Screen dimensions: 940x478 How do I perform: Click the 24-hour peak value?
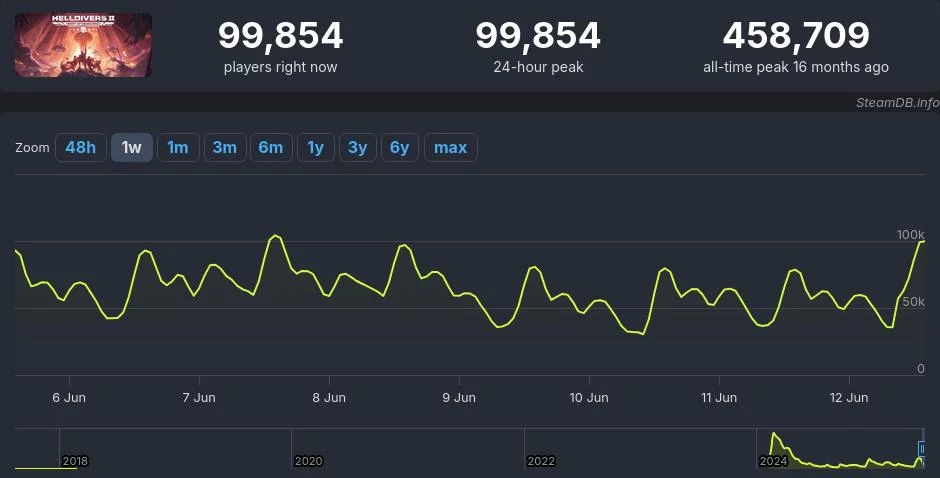coord(538,35)
